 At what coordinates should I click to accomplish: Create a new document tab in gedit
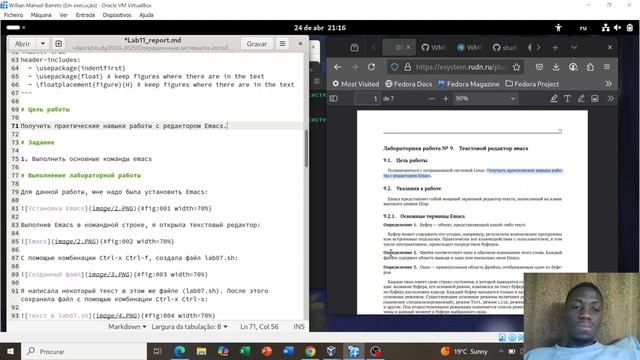[58, 44]
